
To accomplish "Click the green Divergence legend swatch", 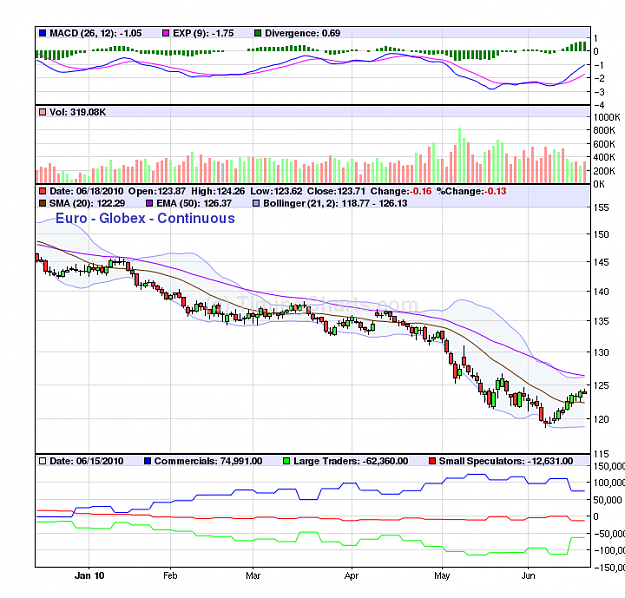I will [257, 33].
